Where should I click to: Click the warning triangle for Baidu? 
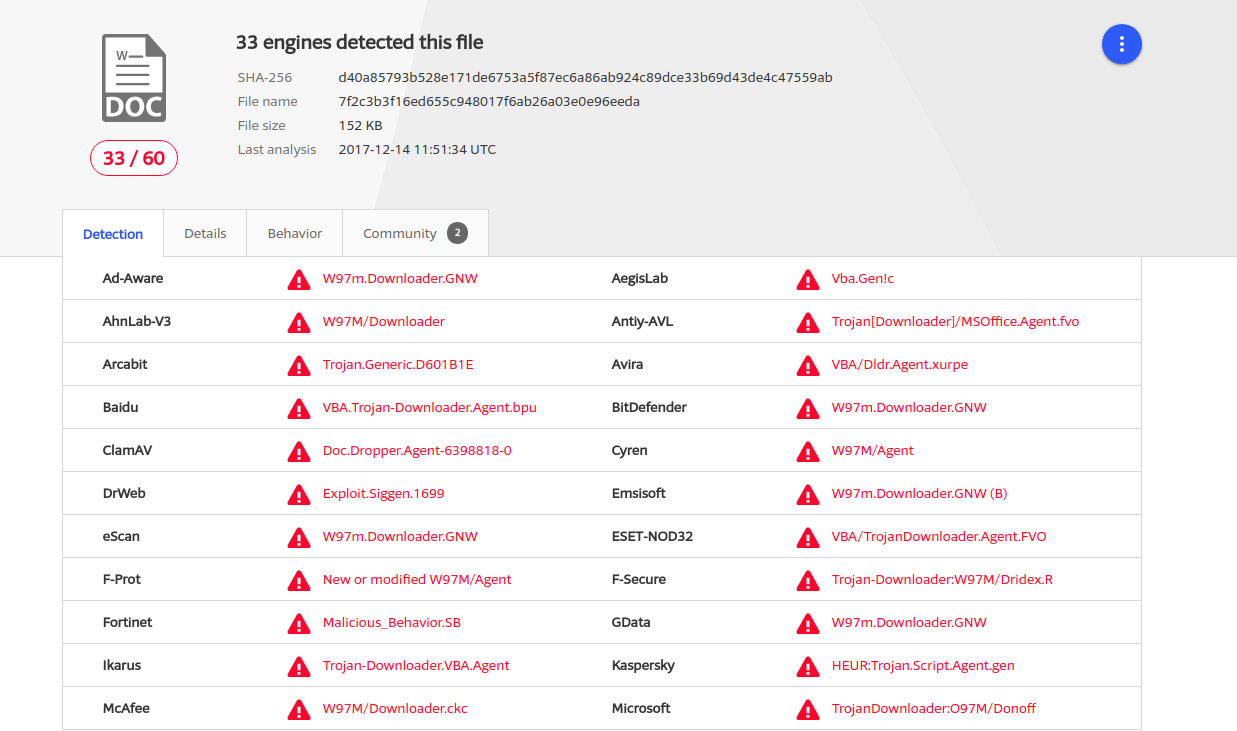[299, 408]
